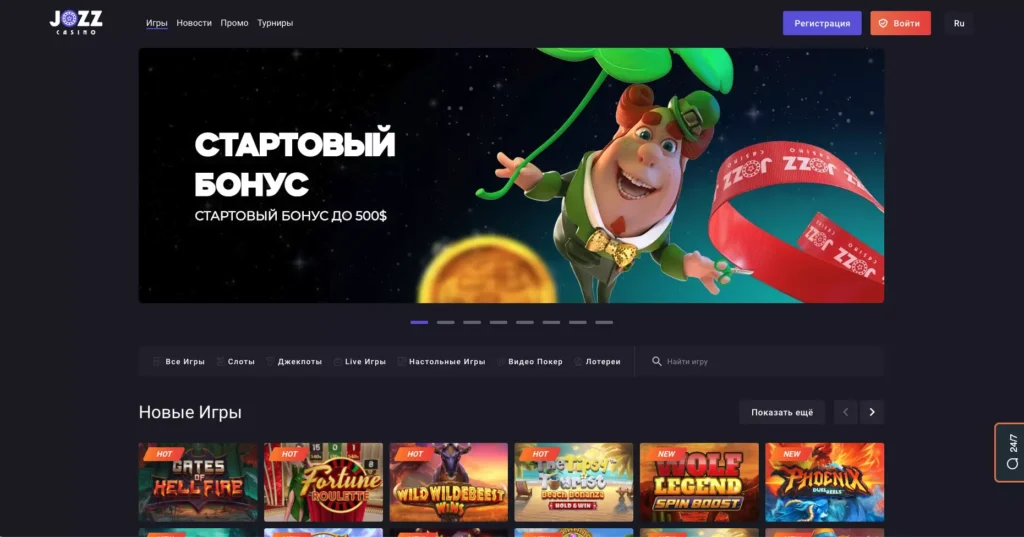Select the Лотереи category tab
The width and height of the screenshot is (1024, 537).
coord(598,361)
